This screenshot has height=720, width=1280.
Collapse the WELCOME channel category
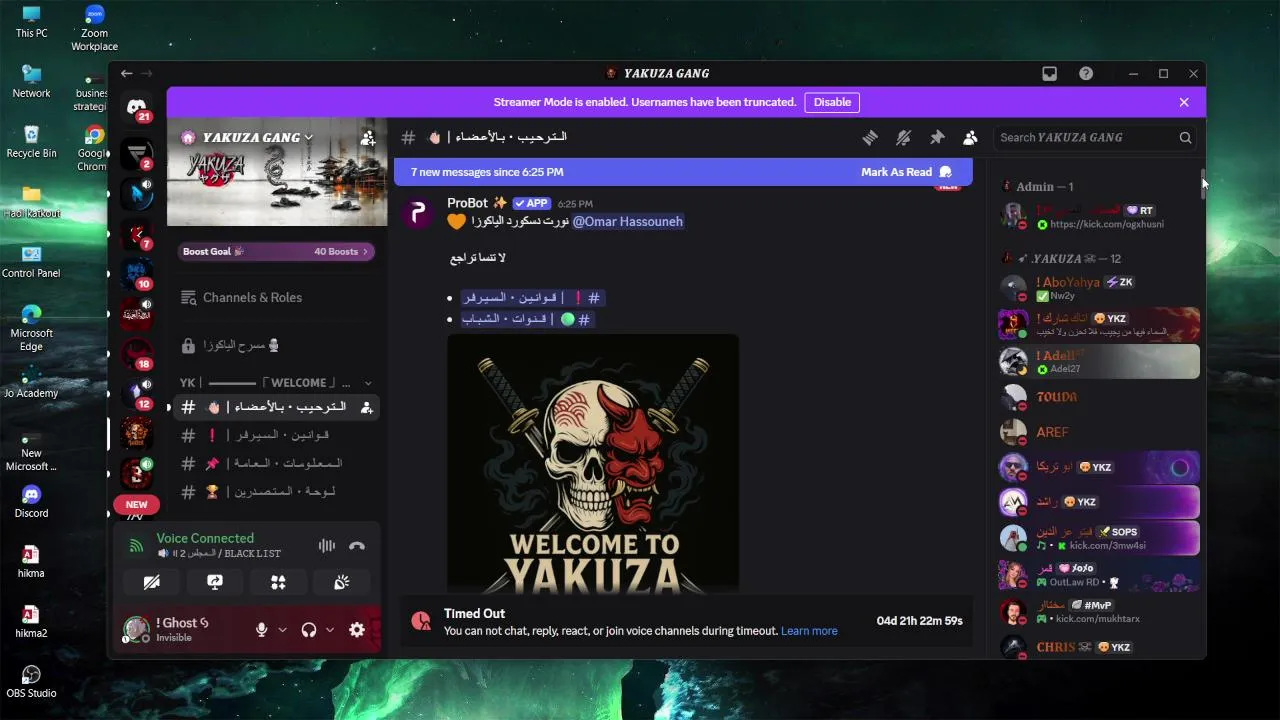[x=275, y=383]
